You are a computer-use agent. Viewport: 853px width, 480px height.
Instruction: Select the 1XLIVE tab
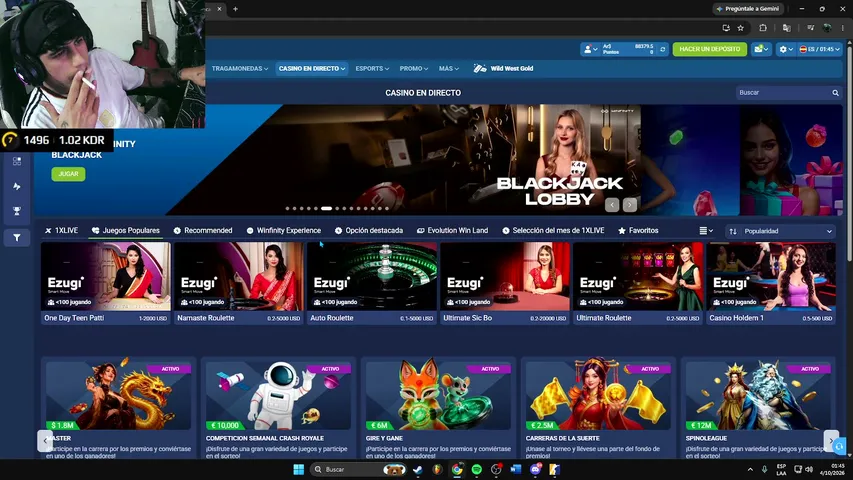(61, 231)
